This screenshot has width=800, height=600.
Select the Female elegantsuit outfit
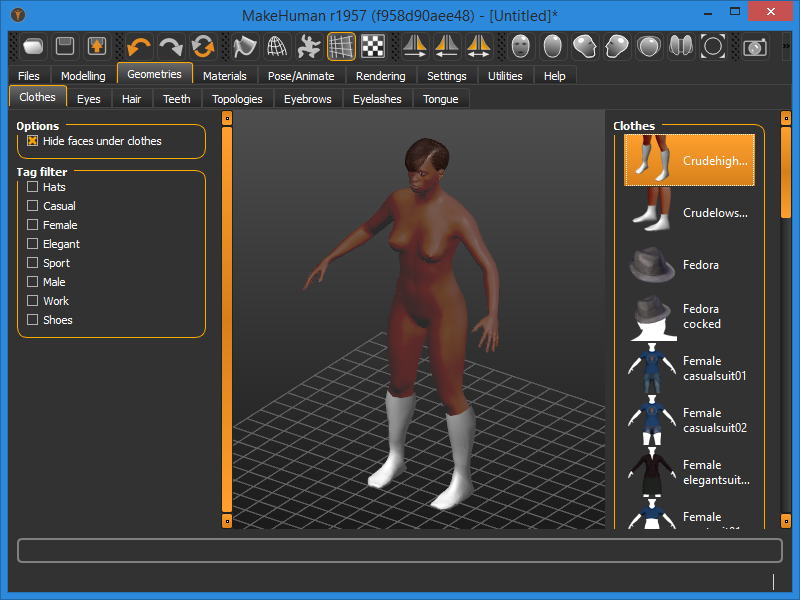coord(689,472)
